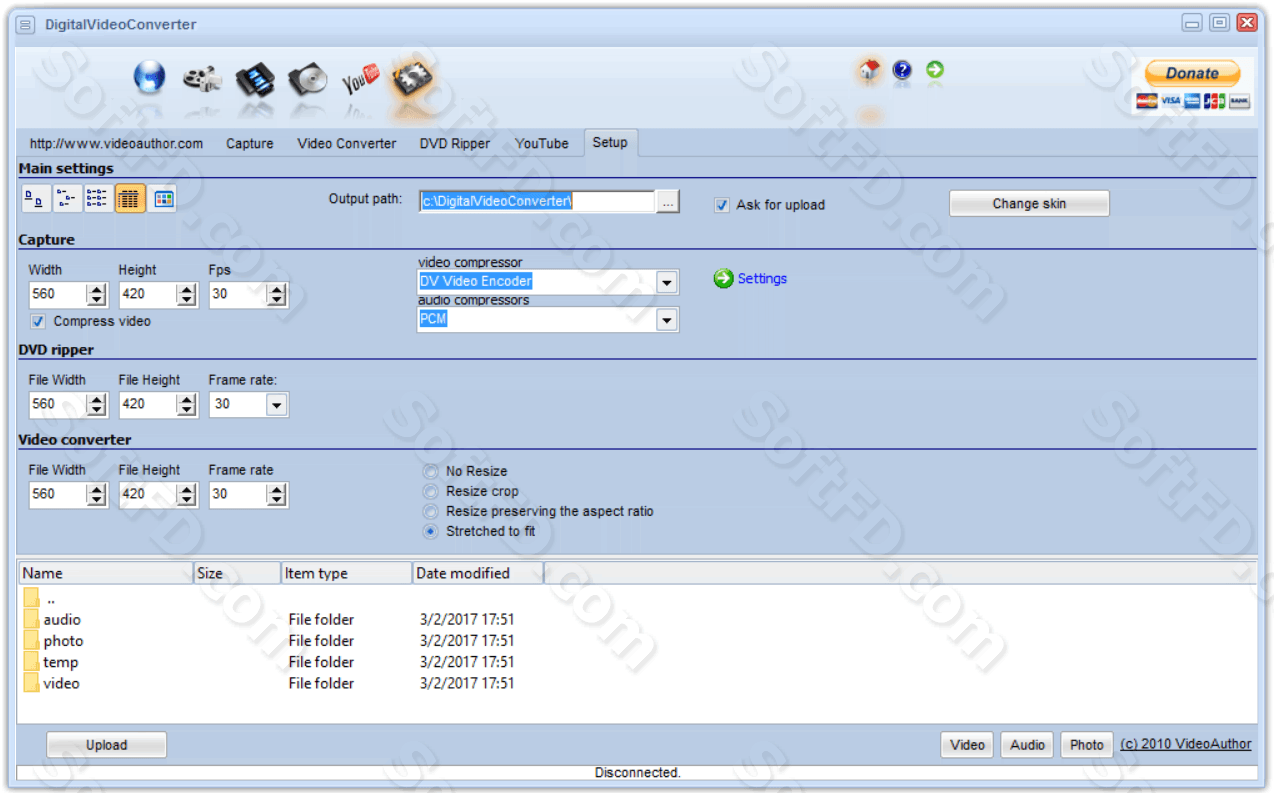Open the title bar application menu icon

pyautogui.click(x=26, y=24)
